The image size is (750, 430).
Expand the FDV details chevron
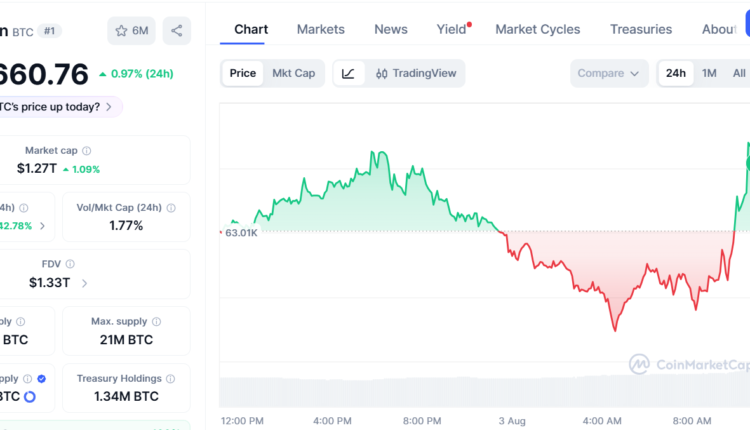85,283
